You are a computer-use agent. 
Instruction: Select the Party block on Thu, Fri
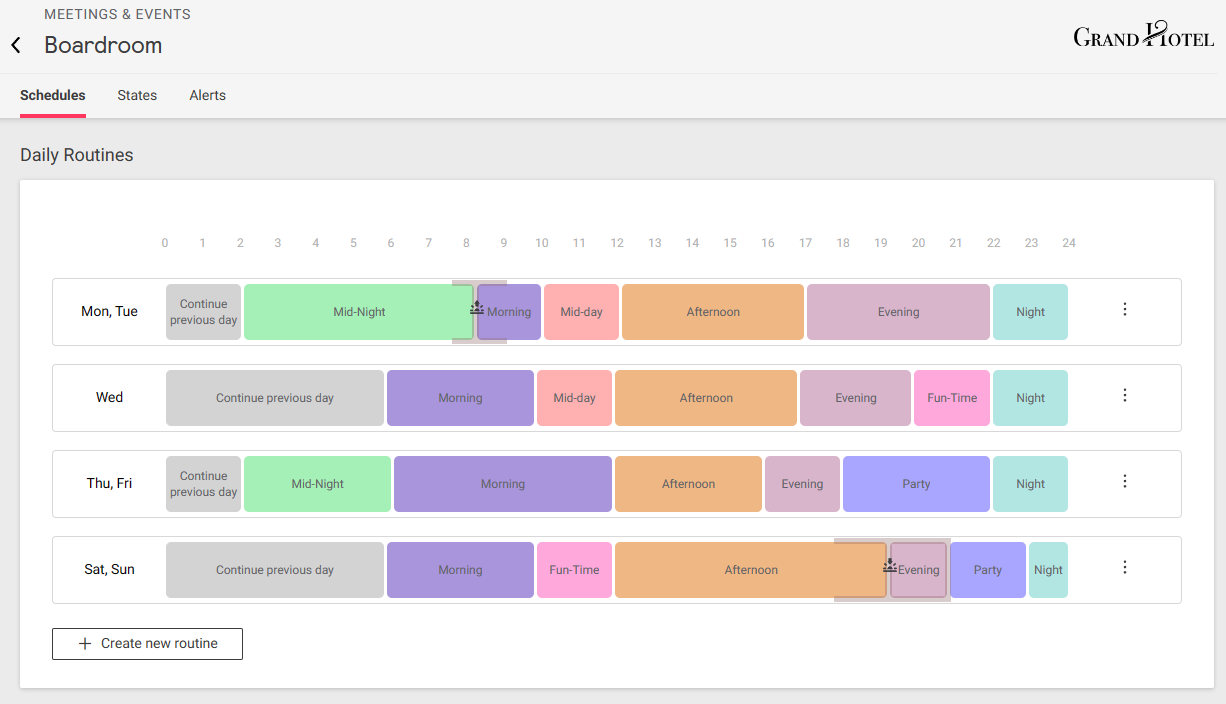click(x=916, y=483)
